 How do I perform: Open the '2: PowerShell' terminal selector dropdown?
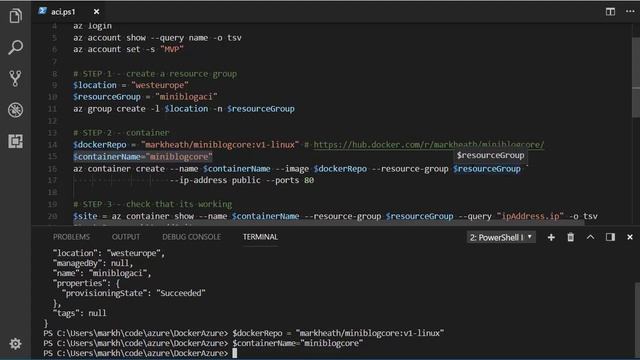coord(501,237)
